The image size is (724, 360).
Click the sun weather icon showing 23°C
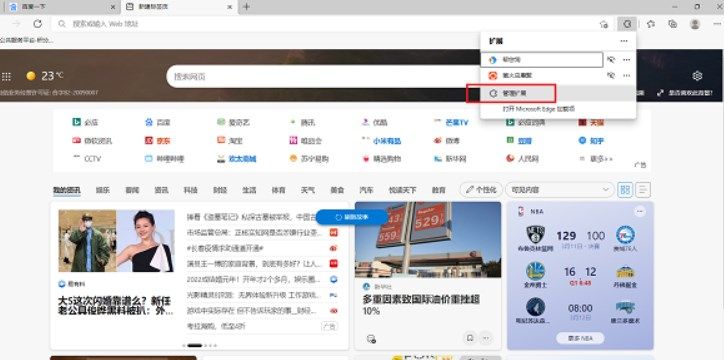31,76
